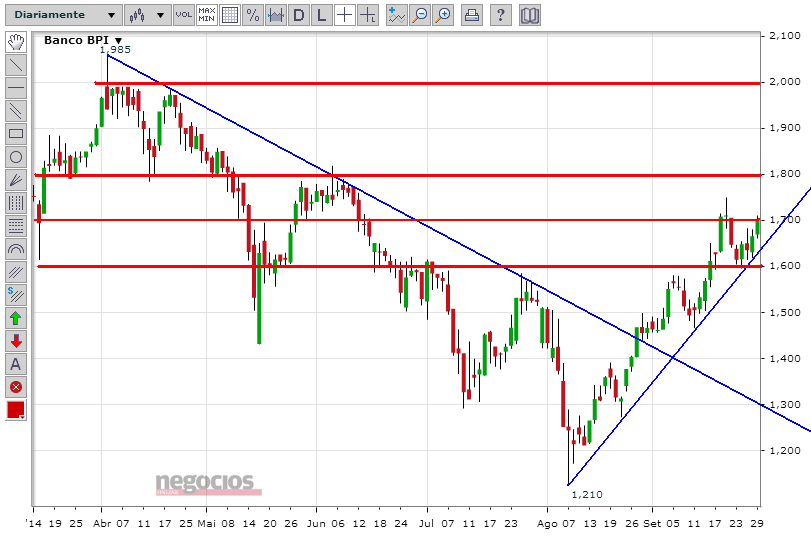Toggle the crosshair cursor
Screen dimensions: 811x537
click(x=344, y=15)
